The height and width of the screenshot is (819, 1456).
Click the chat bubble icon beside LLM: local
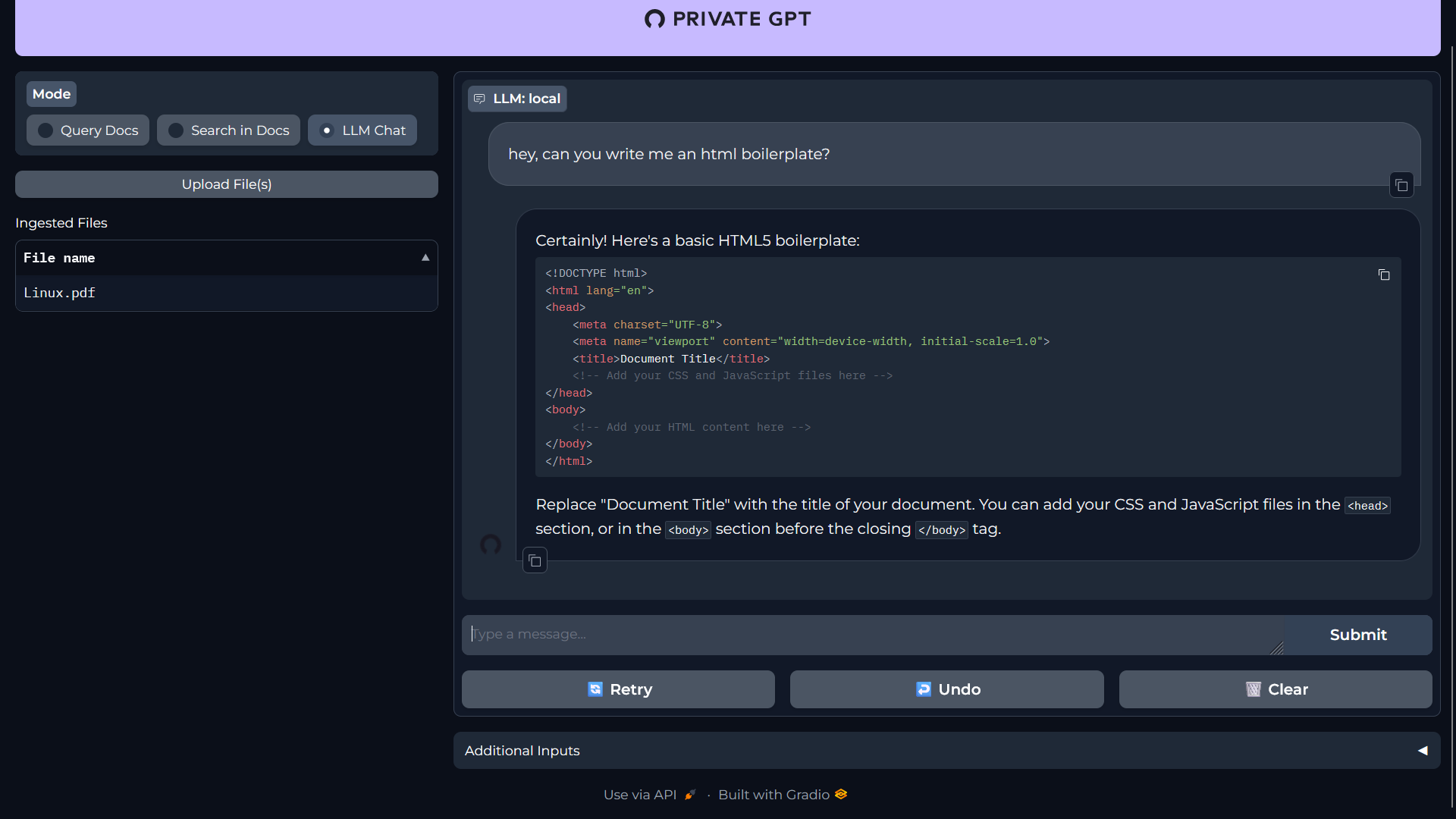click(x=479, y=98)
